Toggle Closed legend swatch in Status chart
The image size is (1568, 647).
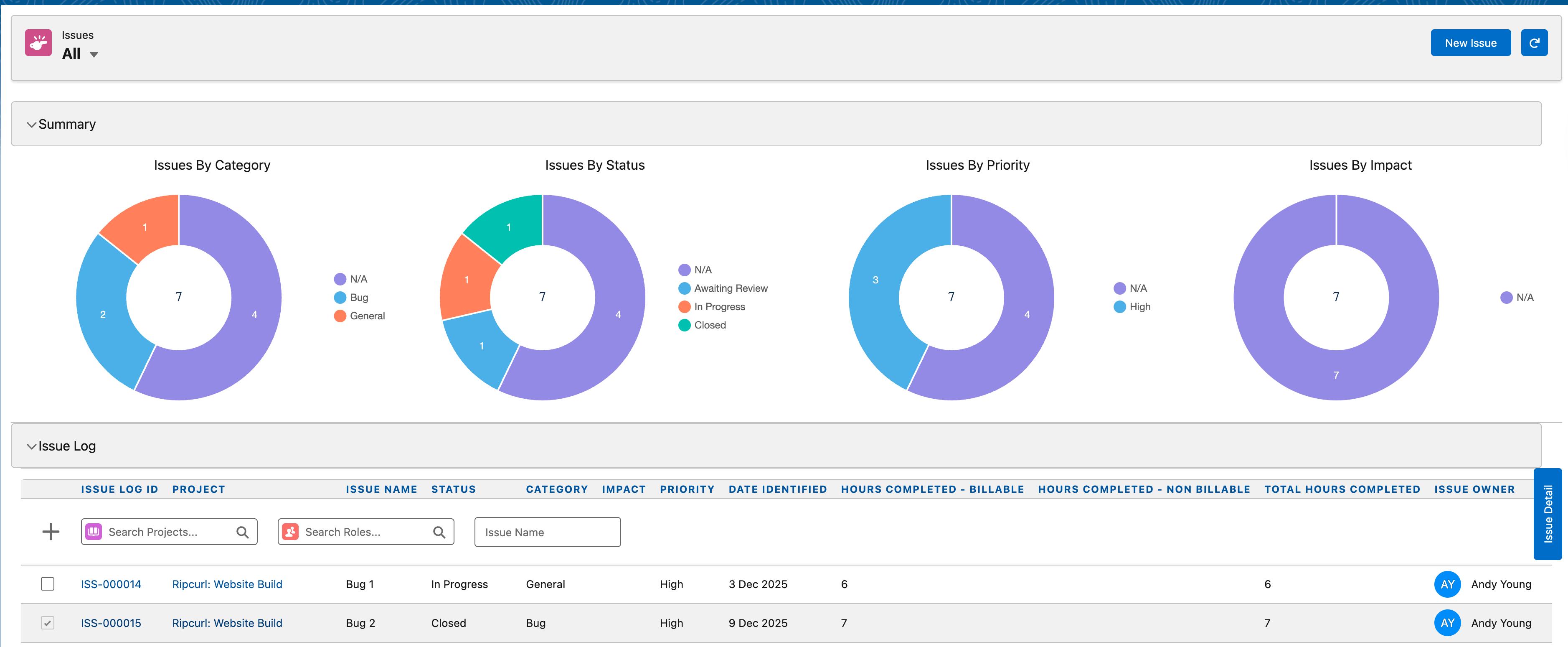[684, 325]
